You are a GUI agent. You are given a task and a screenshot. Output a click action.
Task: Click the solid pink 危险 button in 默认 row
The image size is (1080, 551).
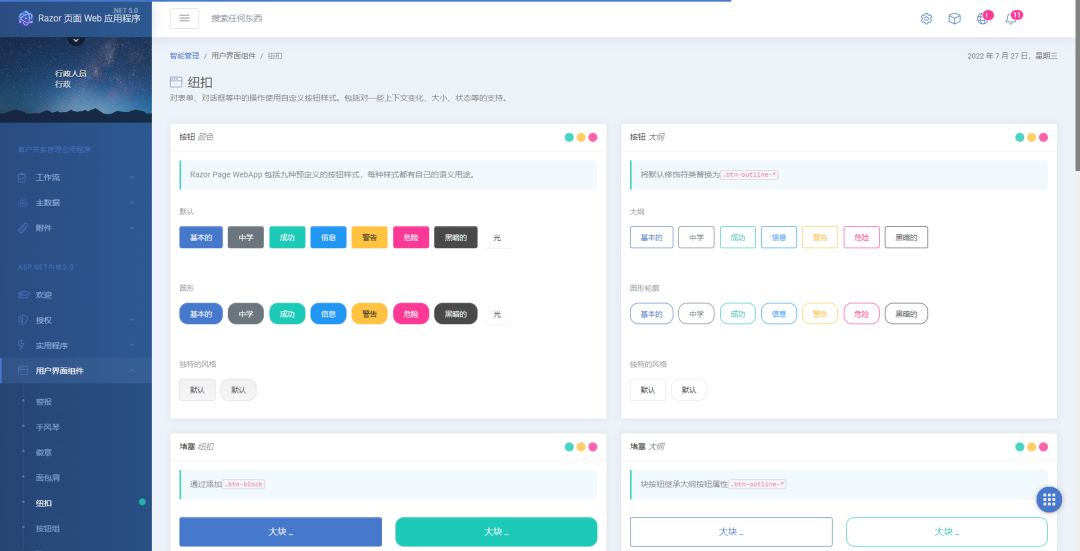tap(411, 238)
